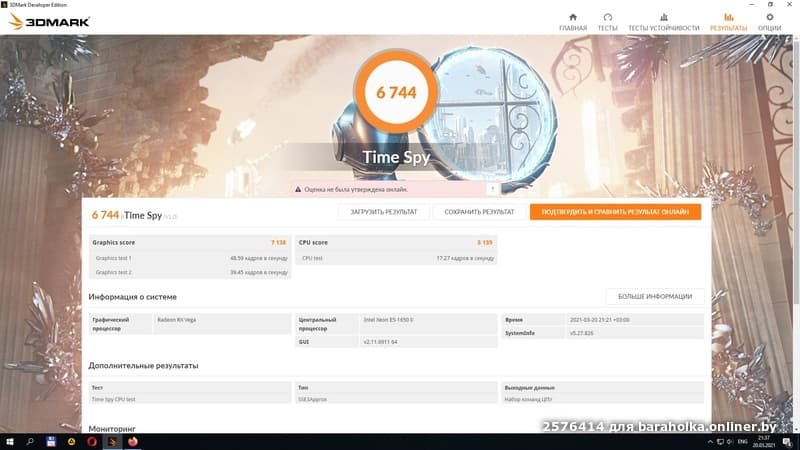The width and height of the screenshot is (800, 450).
Task: Click the question mark help button in the warning bar
Action: (x=492, y=189)
